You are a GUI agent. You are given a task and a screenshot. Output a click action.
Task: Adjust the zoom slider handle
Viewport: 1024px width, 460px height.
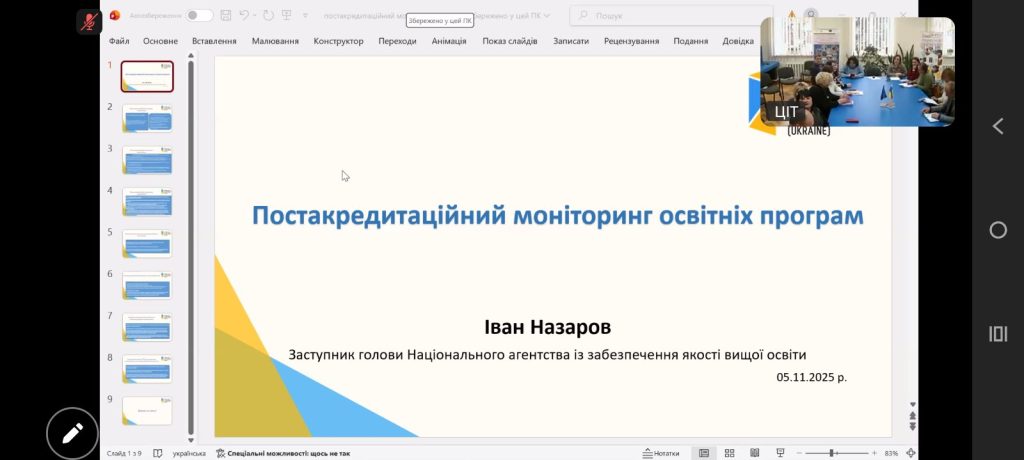coord(833,453)
